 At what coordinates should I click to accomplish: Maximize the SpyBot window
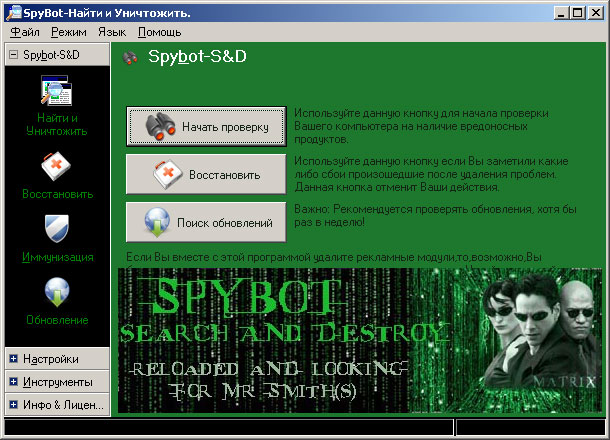point(578,13)
